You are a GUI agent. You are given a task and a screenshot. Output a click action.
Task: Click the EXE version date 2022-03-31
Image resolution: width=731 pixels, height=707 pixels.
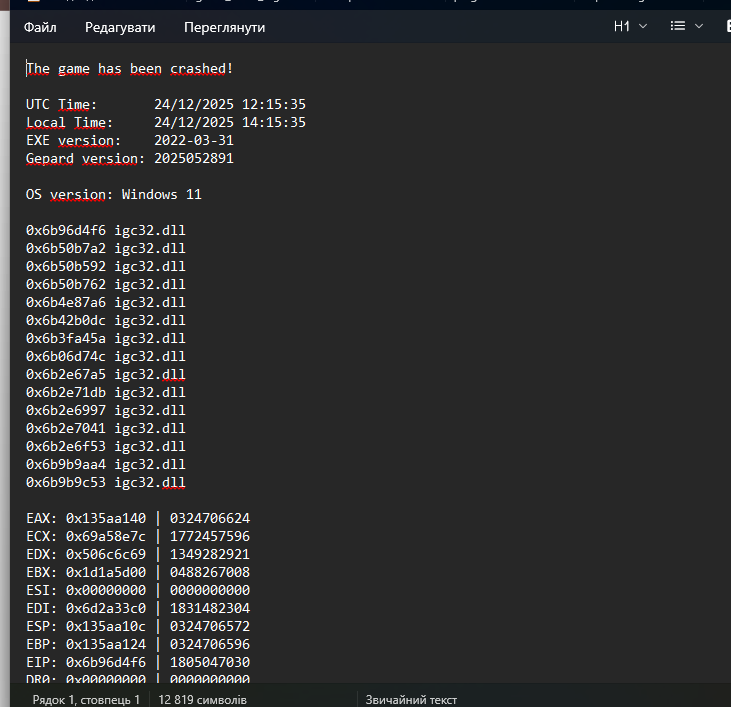click(194, 141)
